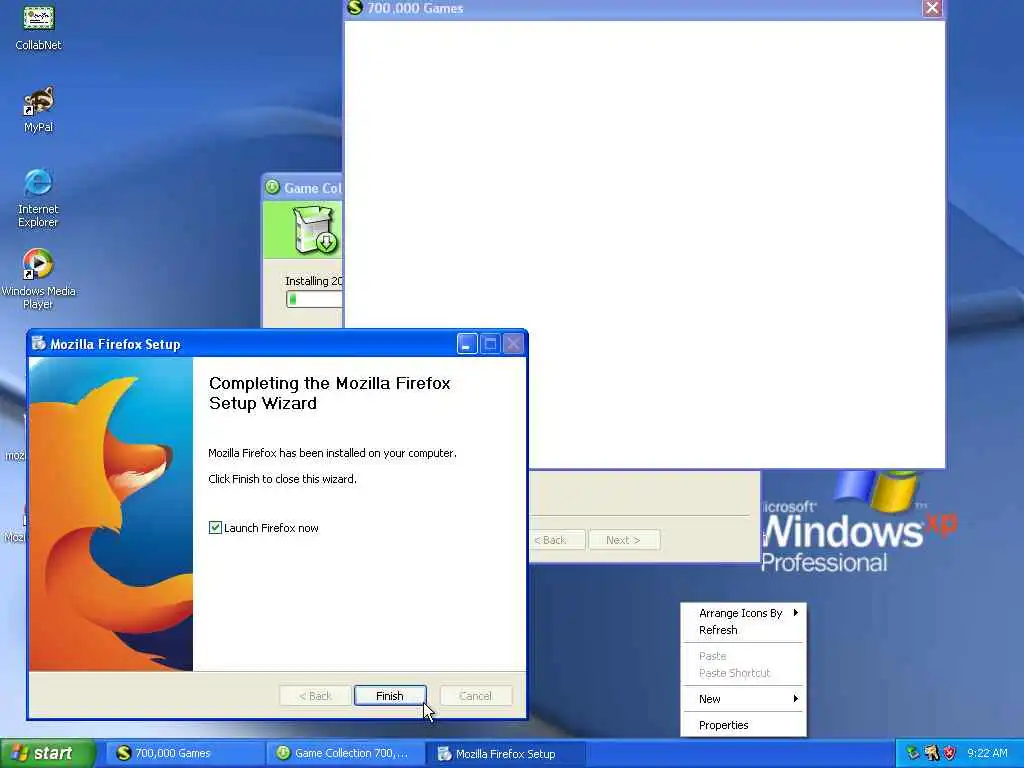Close the 700,000 Games window
Screen dimensions: 1024x768
[x=932, y=8]
